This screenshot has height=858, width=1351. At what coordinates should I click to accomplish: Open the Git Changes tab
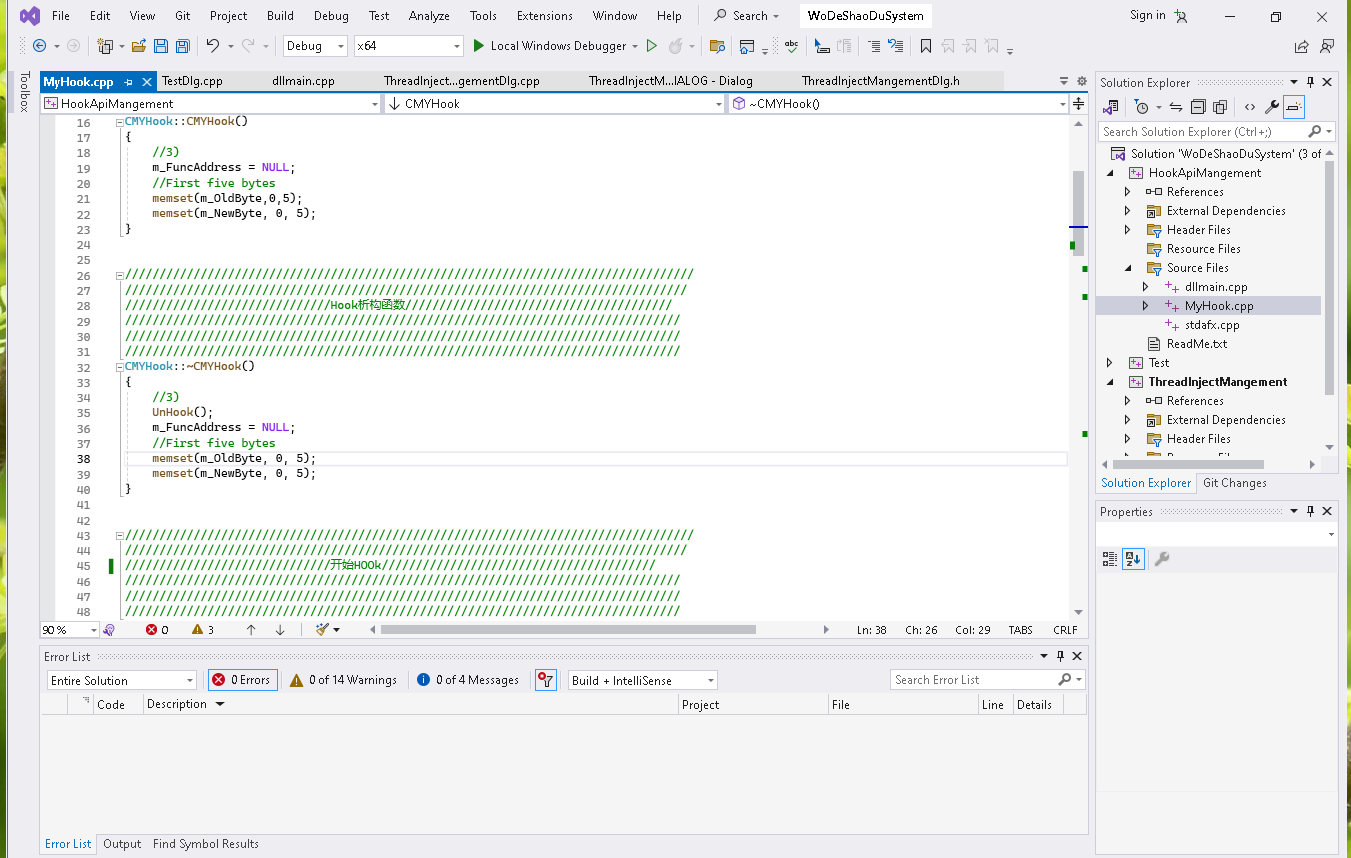[x=1234, y=483]
